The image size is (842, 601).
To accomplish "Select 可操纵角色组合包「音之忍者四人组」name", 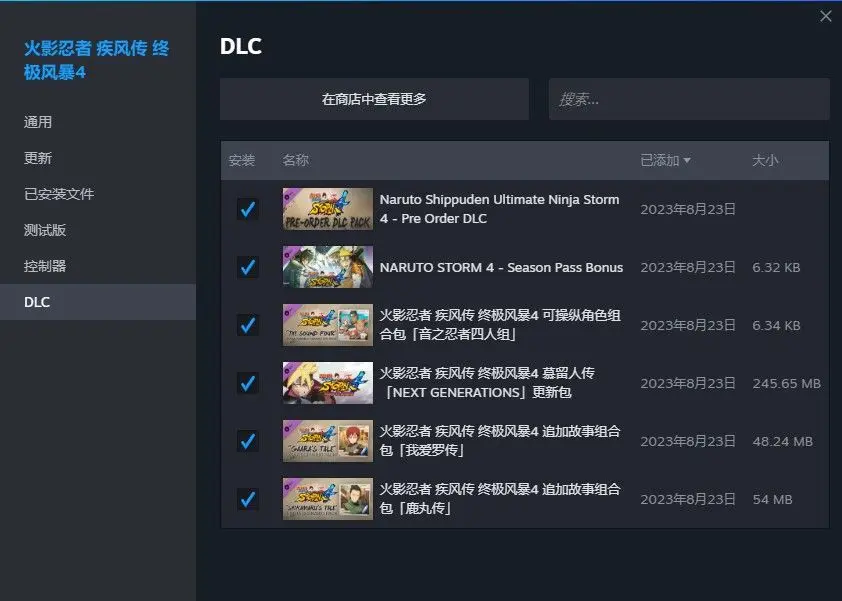I will click(x=500, y=325).
